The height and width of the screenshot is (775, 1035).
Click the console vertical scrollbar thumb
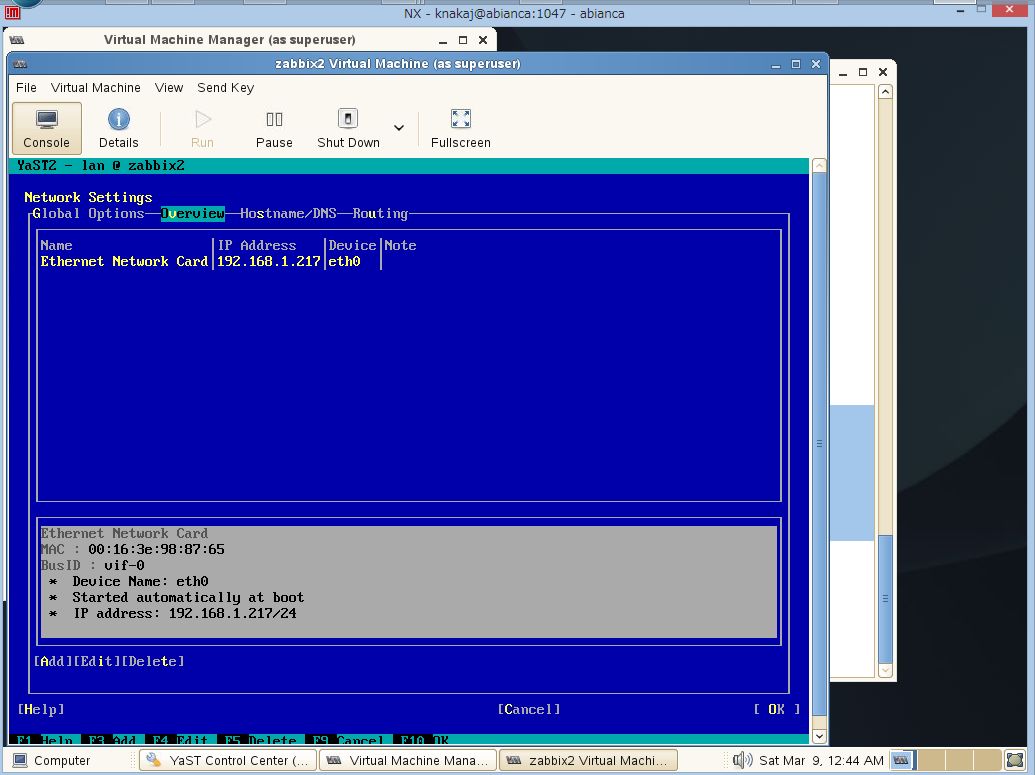point(818,444)
